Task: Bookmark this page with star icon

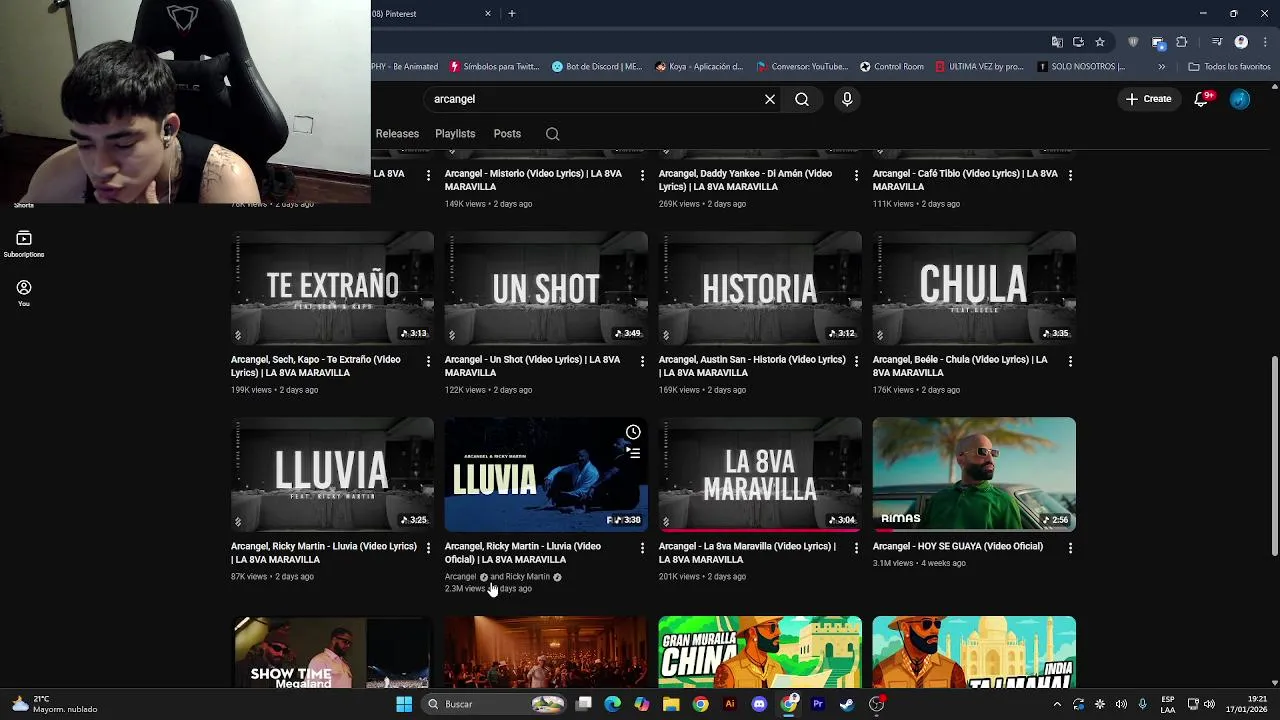Action: tap(1100, 42)
